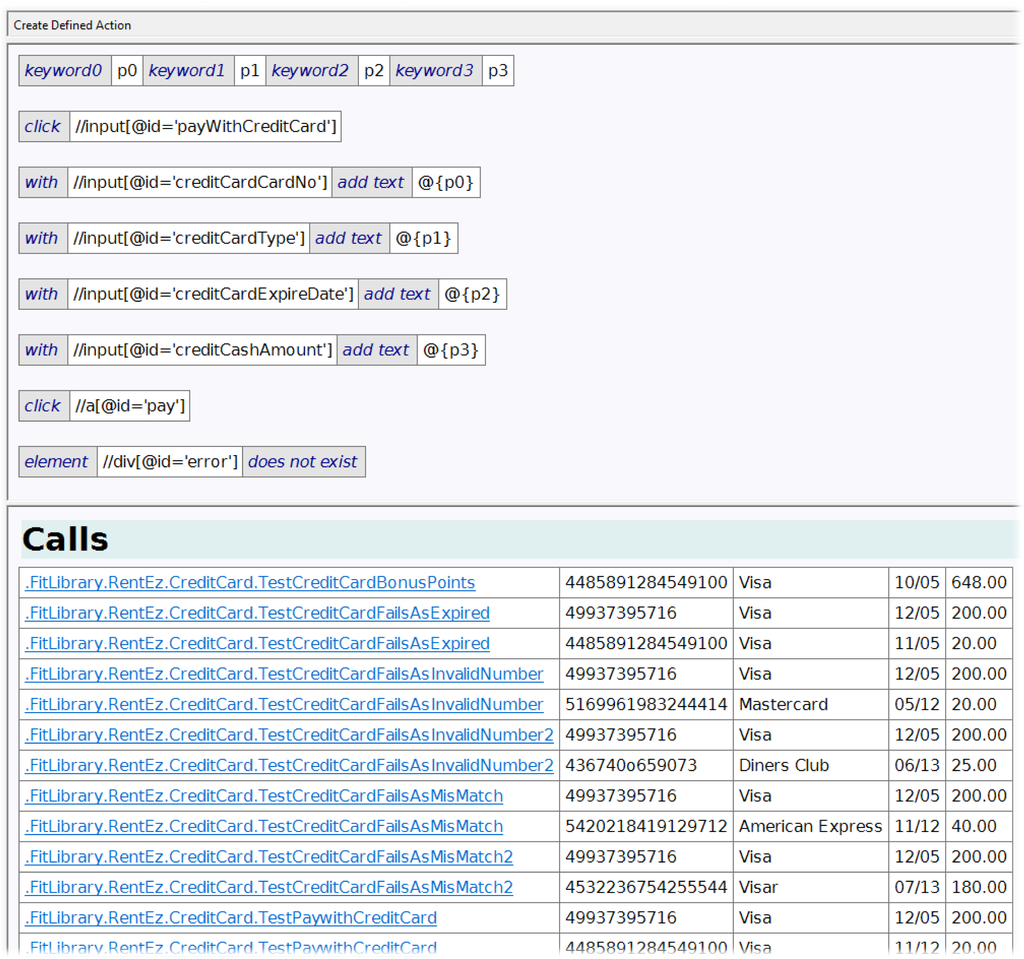Select the keyword0 header cell
1024x959 pixels.
tap(64, 71)
